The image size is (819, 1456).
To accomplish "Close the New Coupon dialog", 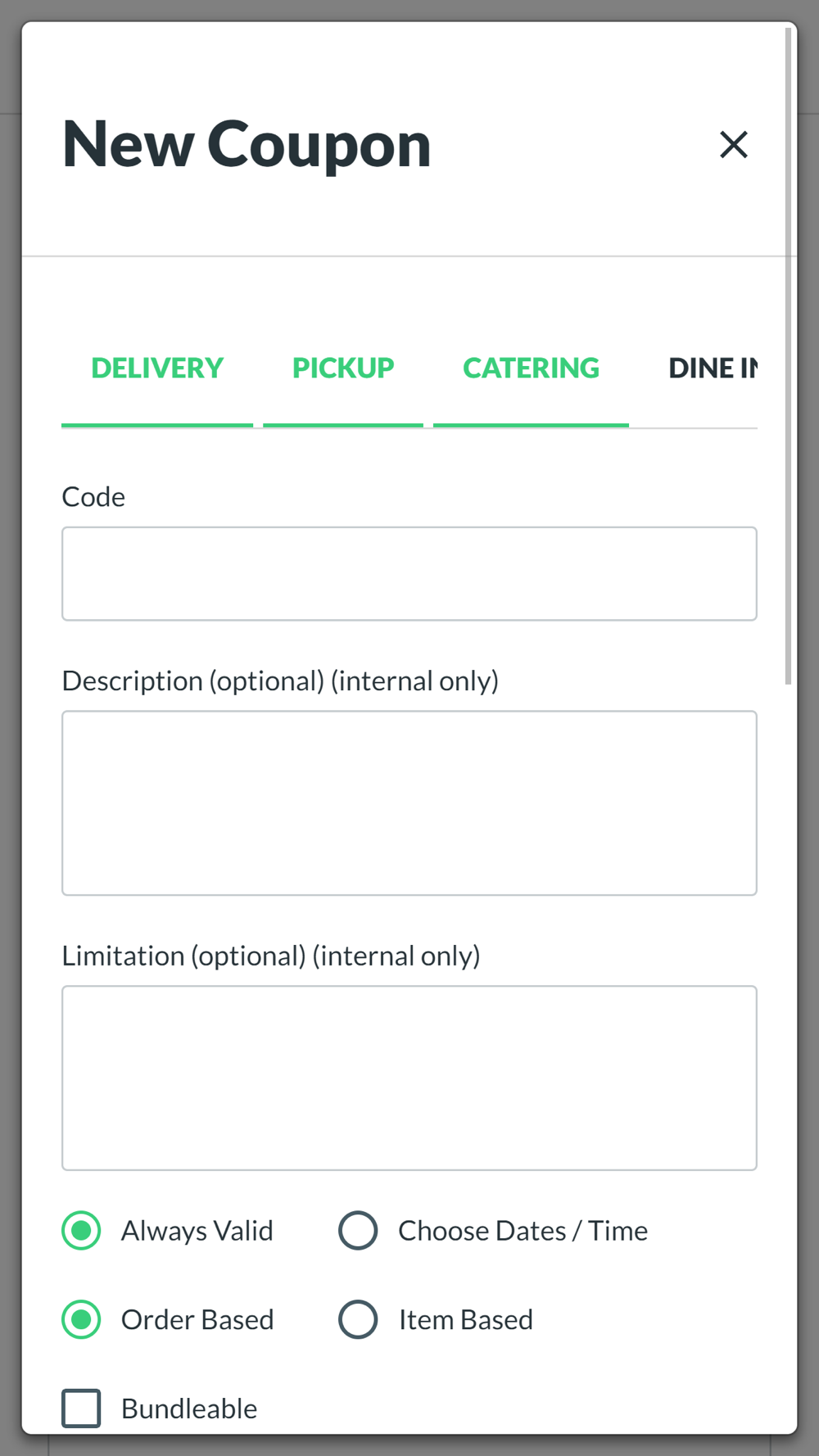I will pos(733,145).
